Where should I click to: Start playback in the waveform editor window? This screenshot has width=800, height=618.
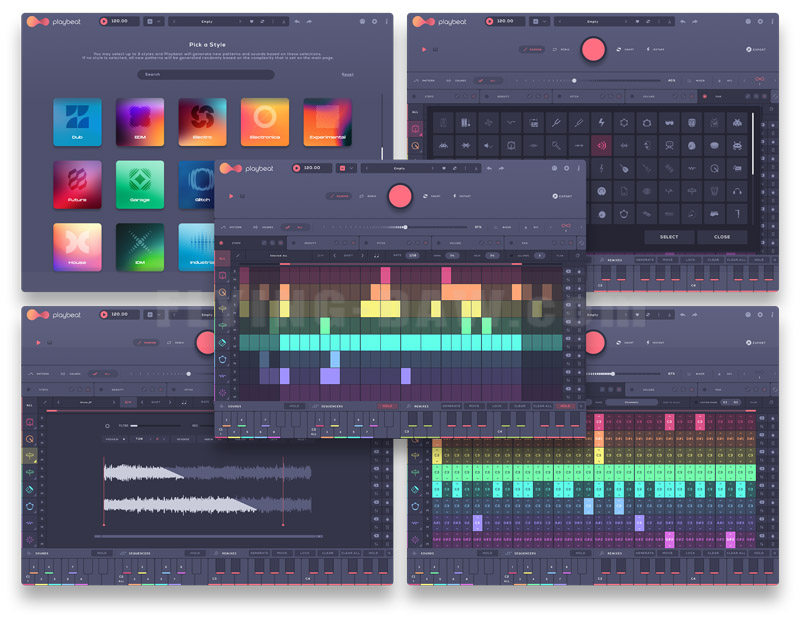(38, 342)
